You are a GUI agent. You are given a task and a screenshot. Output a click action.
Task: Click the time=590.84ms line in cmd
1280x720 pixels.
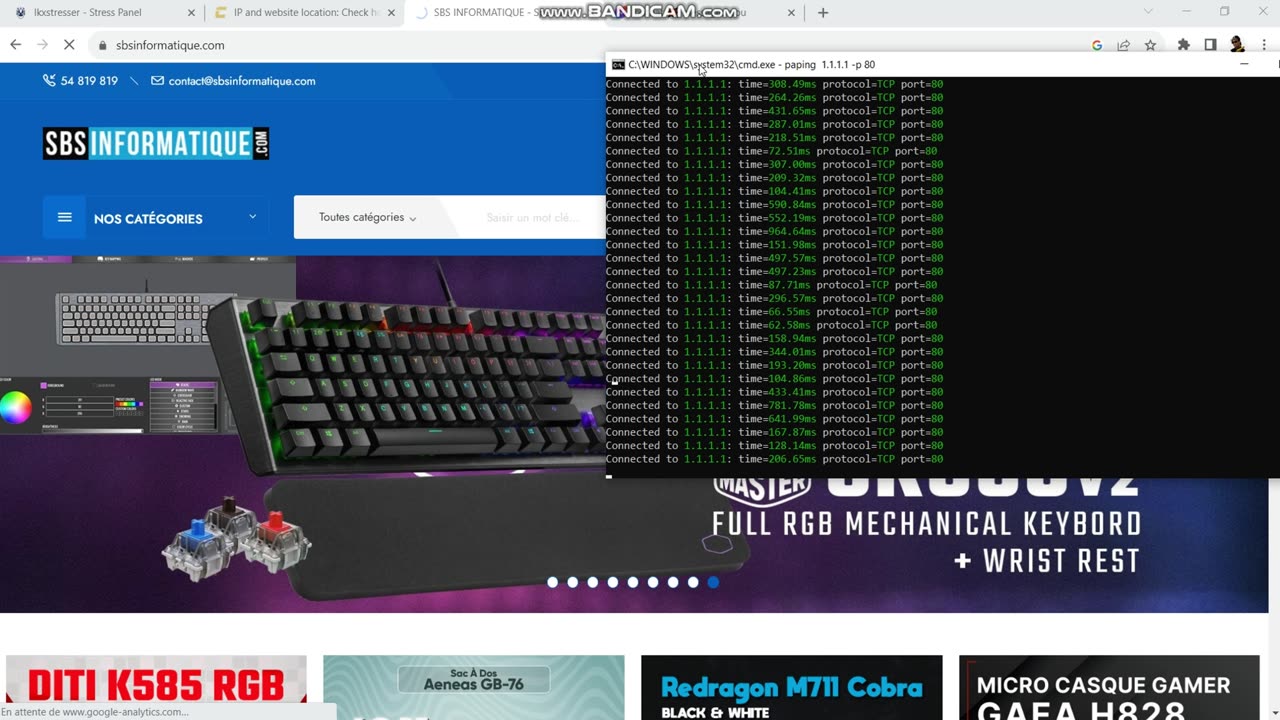click(774, 204)
